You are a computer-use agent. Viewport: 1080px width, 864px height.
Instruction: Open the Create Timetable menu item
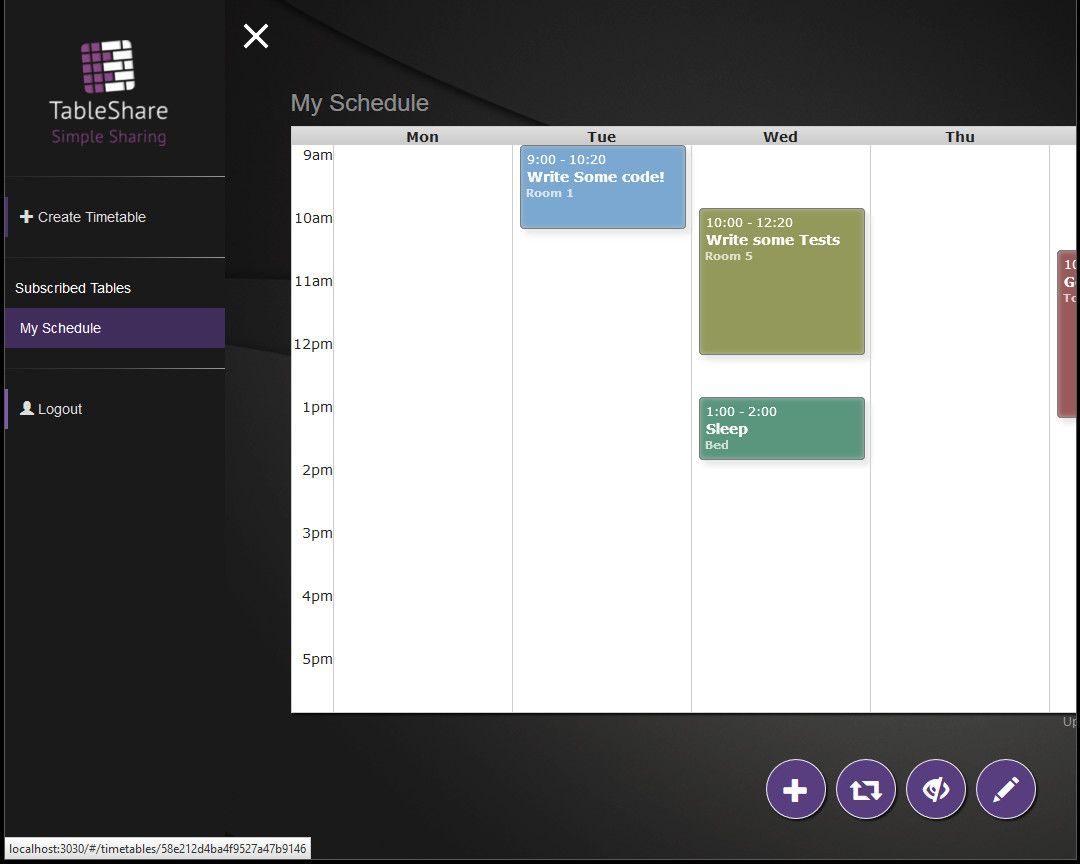pos(92,217)
